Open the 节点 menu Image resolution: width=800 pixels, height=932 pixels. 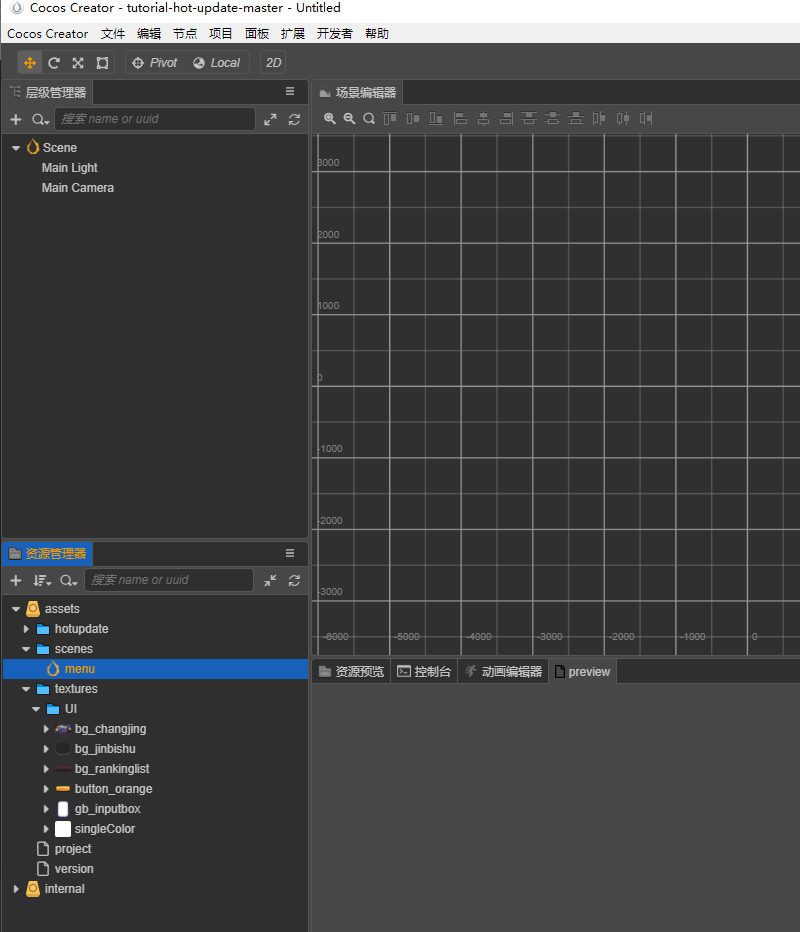click(185, 34)
